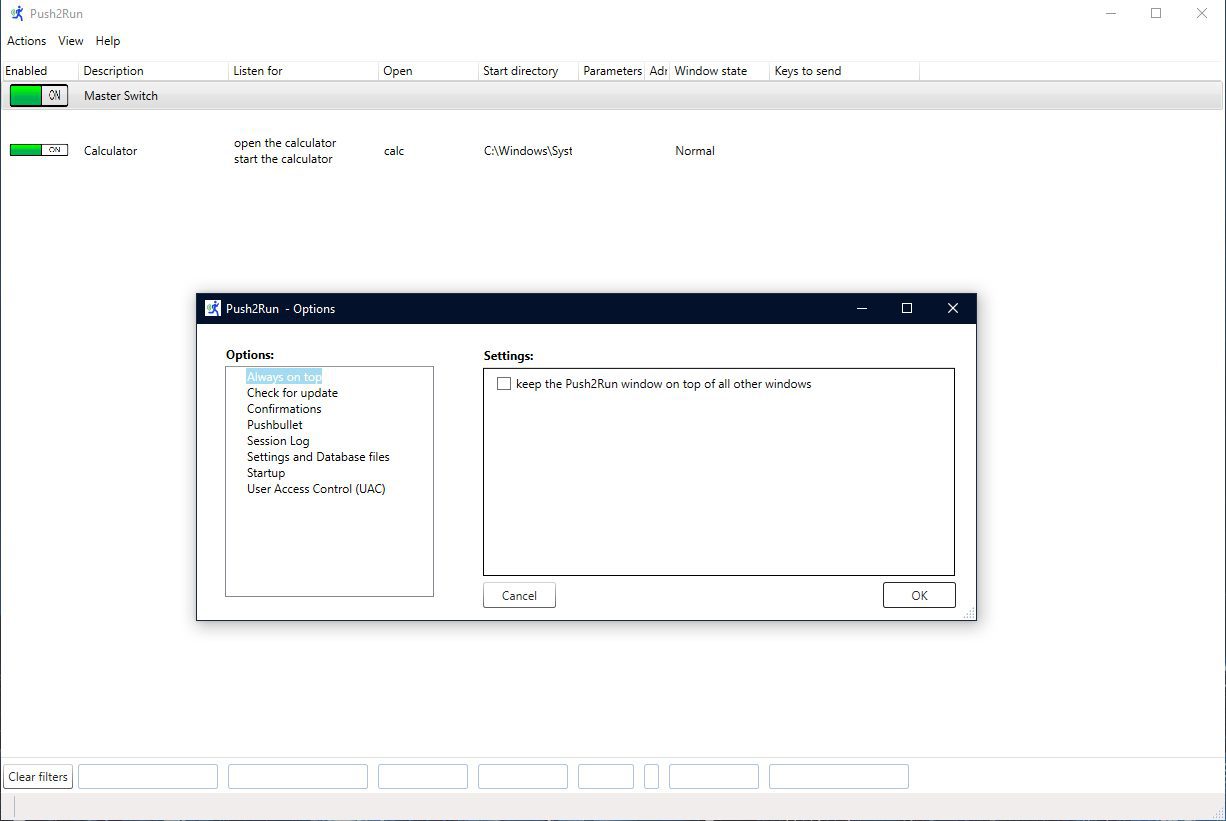Minimize the Options dialog
Viewport: 1226px width, 821px height.
click(862, 308)
